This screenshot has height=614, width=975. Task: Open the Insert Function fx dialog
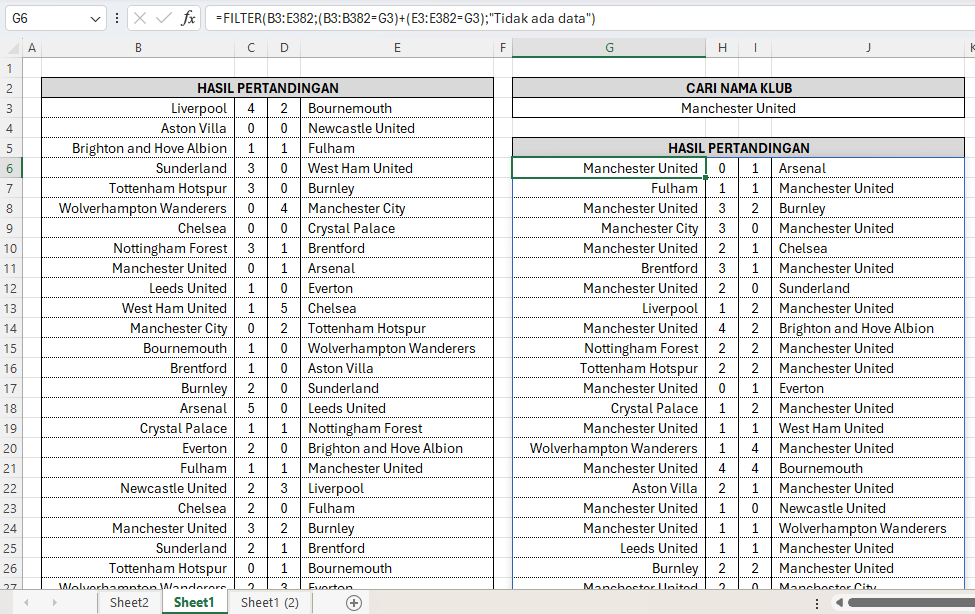[188, 19]
